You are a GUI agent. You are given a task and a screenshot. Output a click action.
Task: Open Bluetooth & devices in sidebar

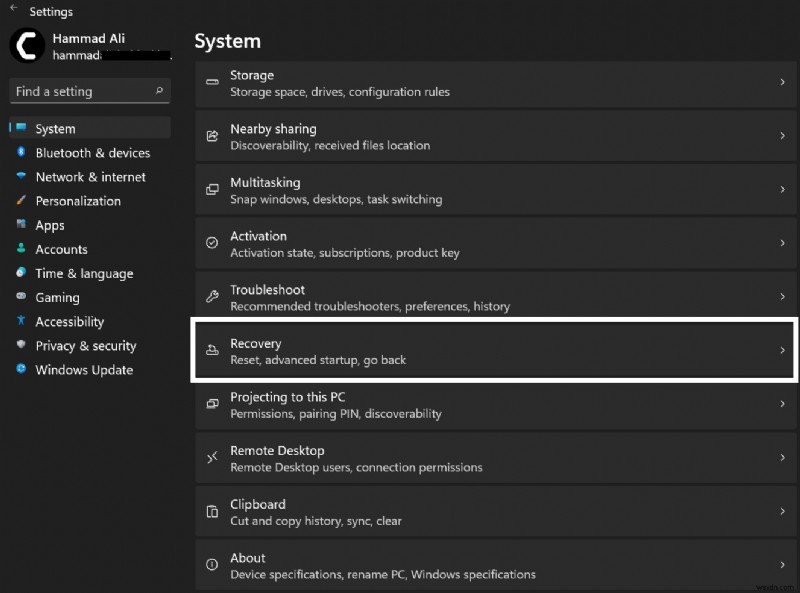(92, 153)
